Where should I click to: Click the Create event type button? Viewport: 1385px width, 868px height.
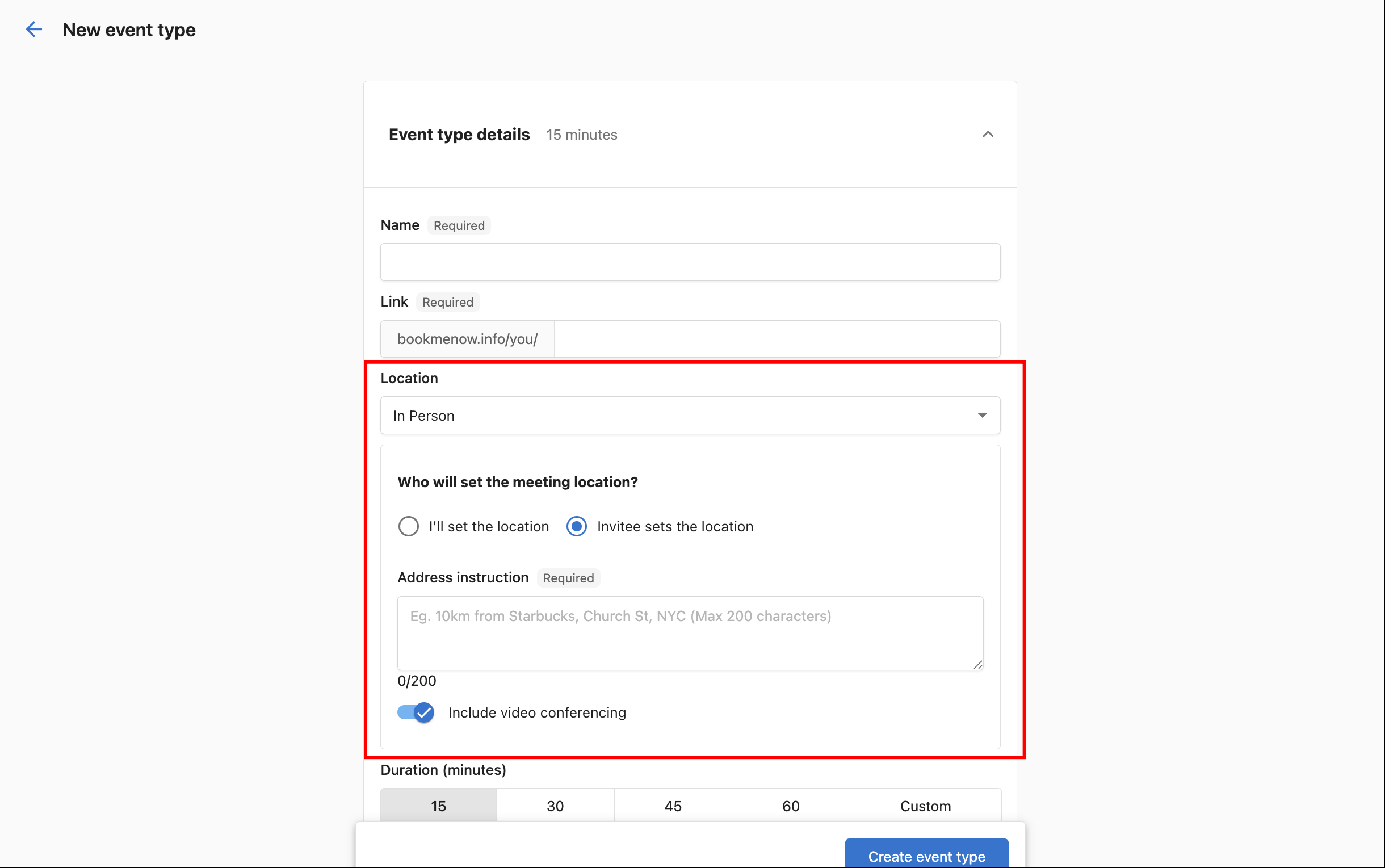(926, 856)
